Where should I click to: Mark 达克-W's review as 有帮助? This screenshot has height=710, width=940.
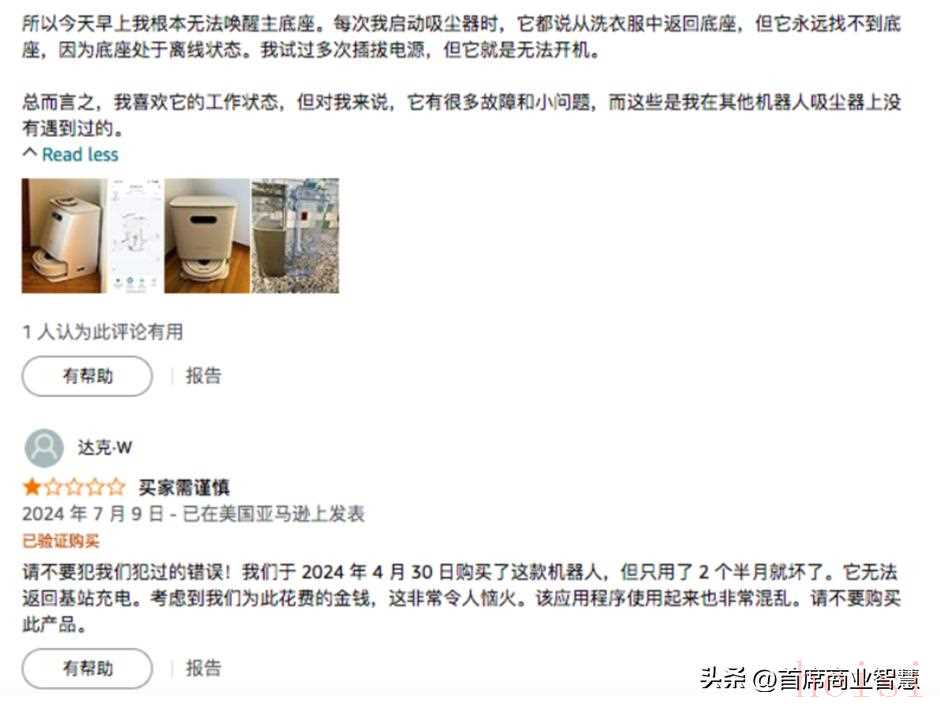[x=88, y=668]
